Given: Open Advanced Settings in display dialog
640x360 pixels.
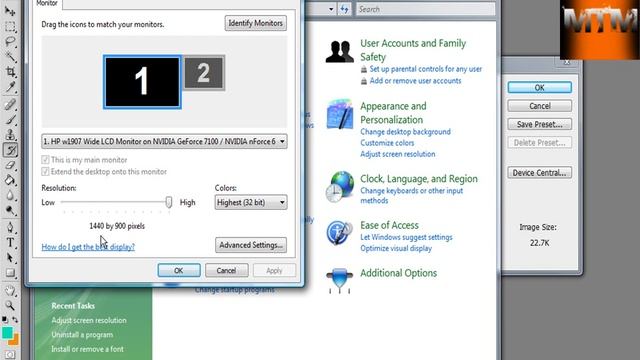Looking at the screenshot, I should 251,245.
